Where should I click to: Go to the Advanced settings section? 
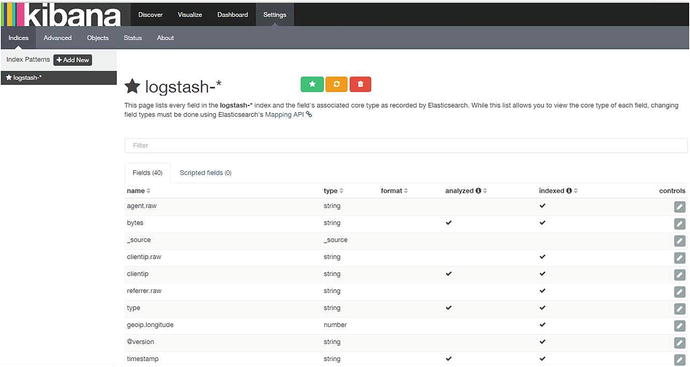coord(58,38)
